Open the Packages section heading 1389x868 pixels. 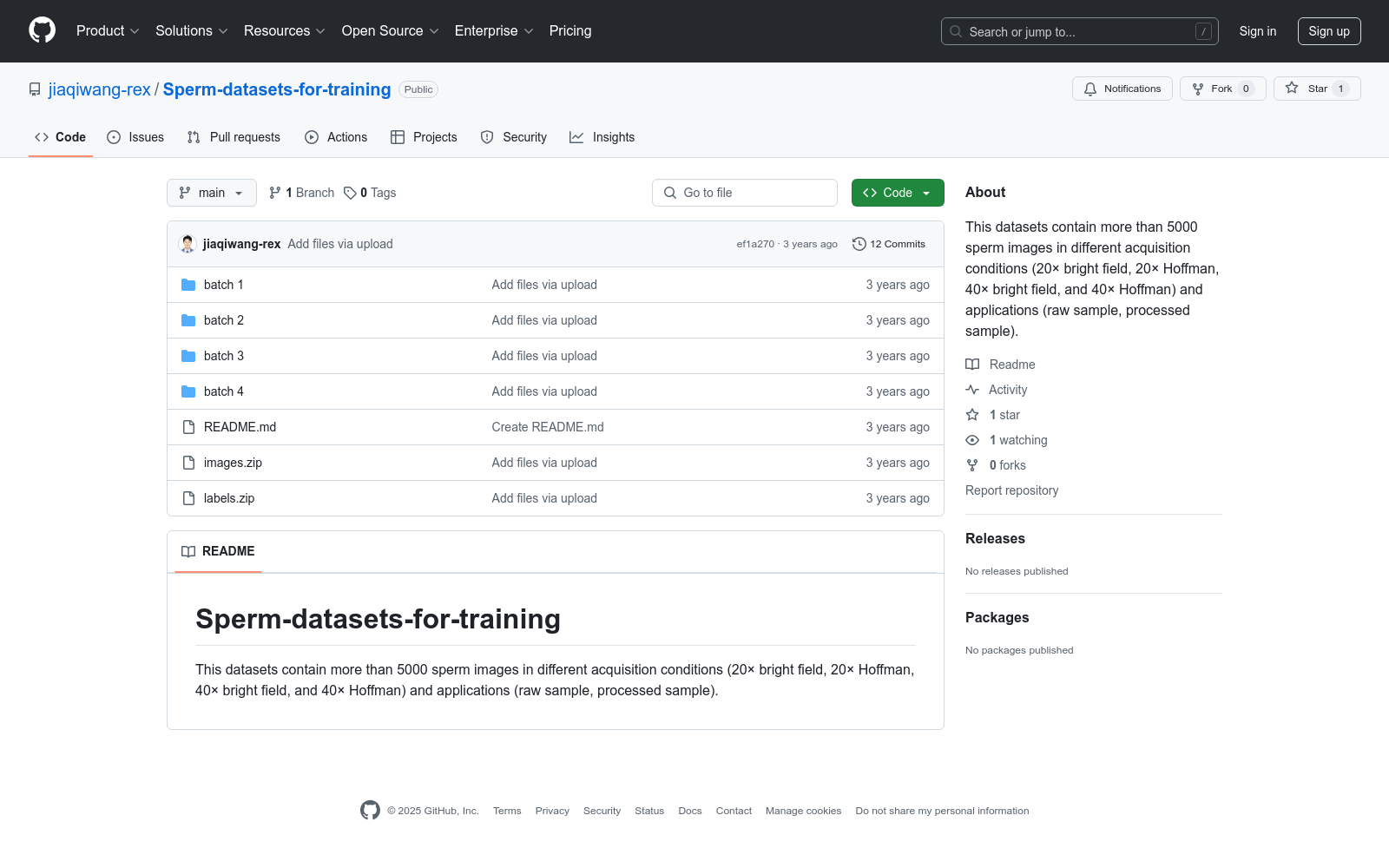click(997, 617)
